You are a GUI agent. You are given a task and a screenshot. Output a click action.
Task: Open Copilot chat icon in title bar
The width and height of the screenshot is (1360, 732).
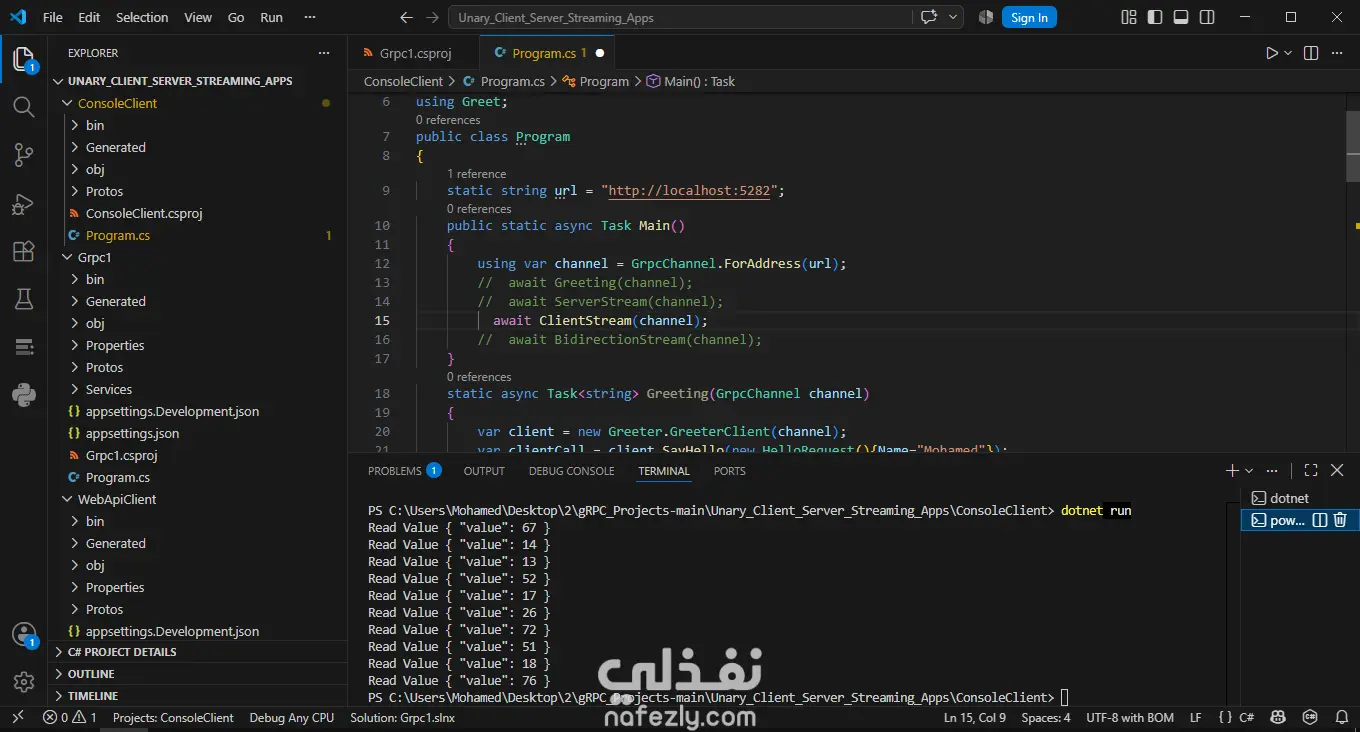[929, 17]
